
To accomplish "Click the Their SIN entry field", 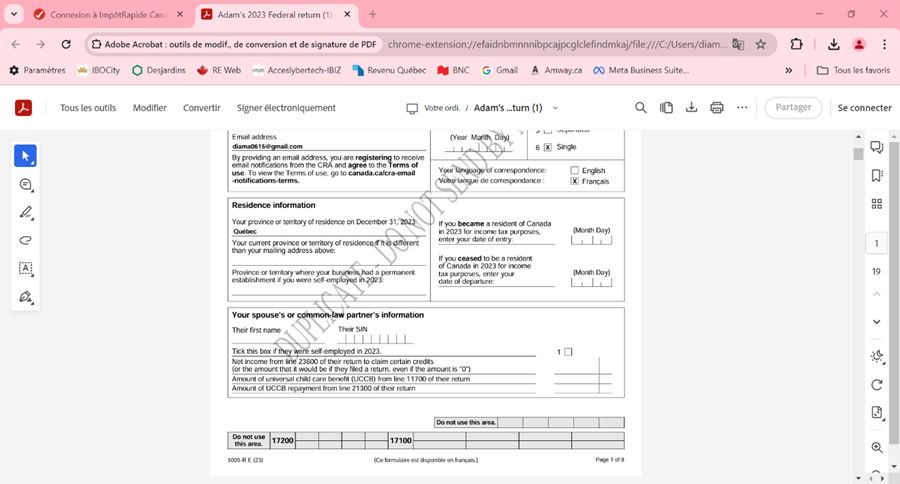I will [x=375, y=339].
